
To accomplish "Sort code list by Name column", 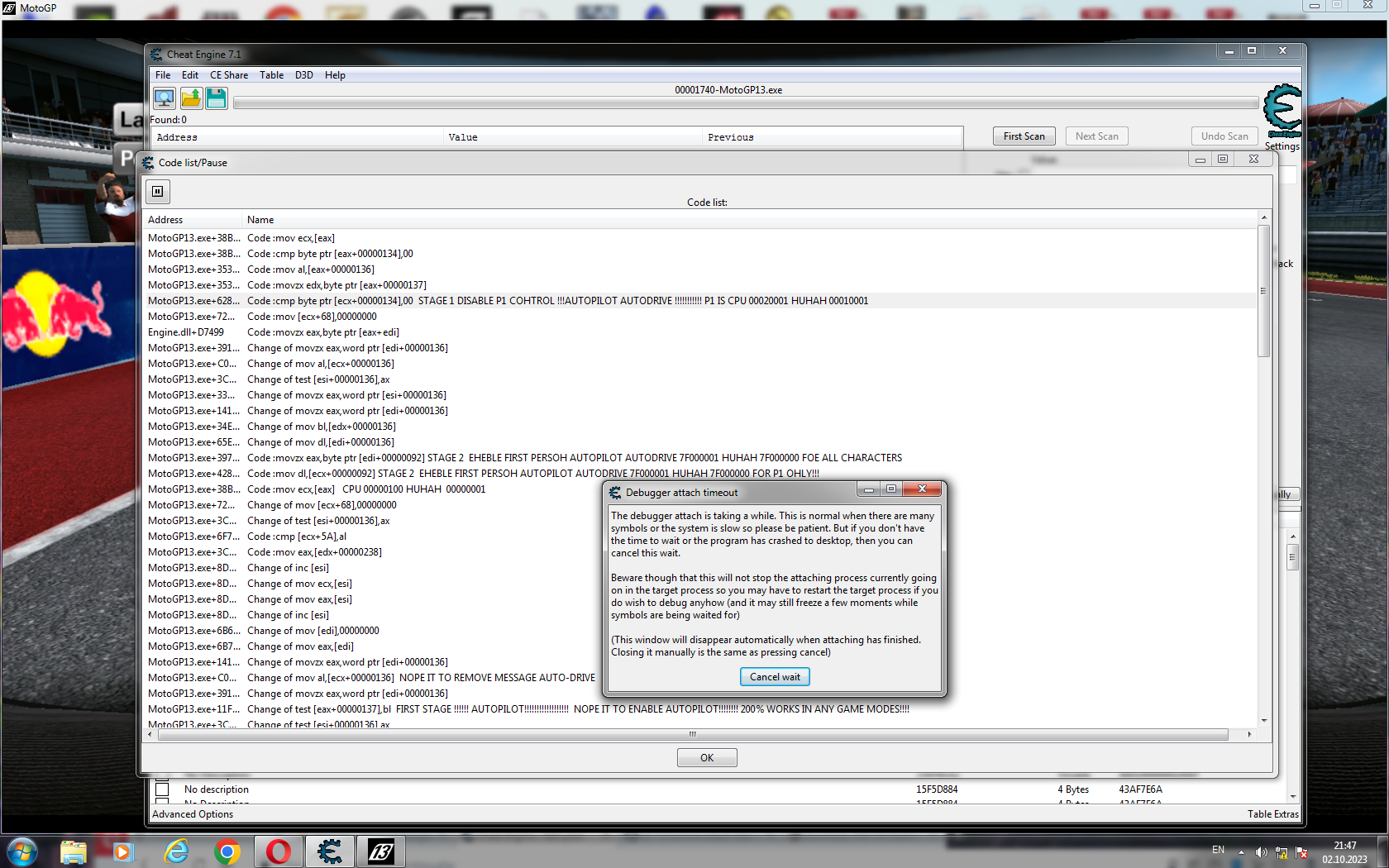I will click(x=750, y=220).
